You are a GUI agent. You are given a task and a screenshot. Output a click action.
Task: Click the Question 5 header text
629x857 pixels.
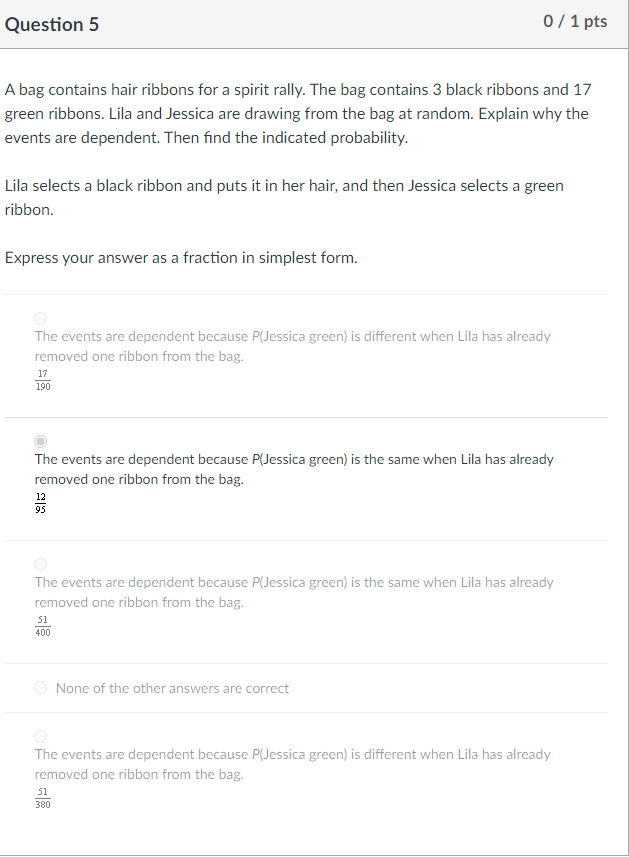[52, 24]
